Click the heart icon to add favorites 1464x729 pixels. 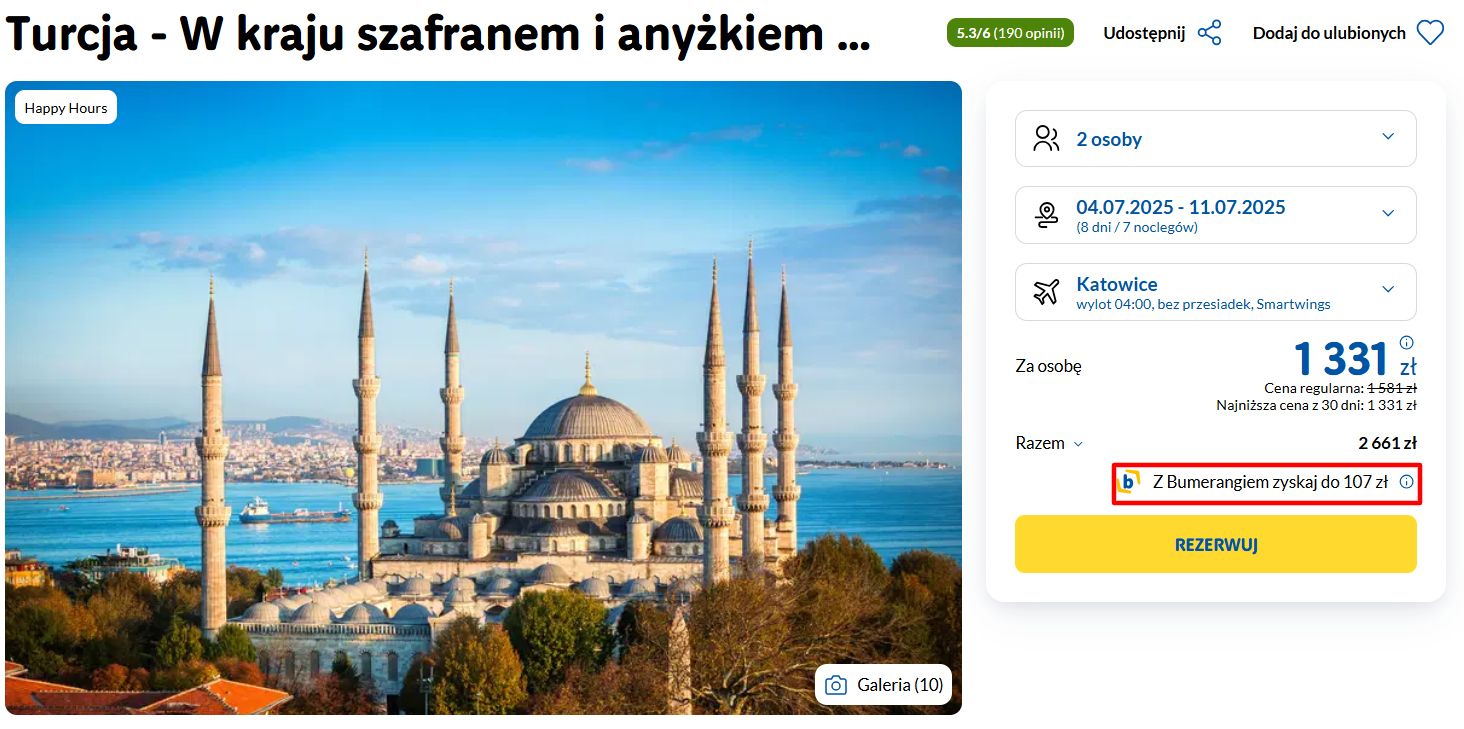[1431, 33]
